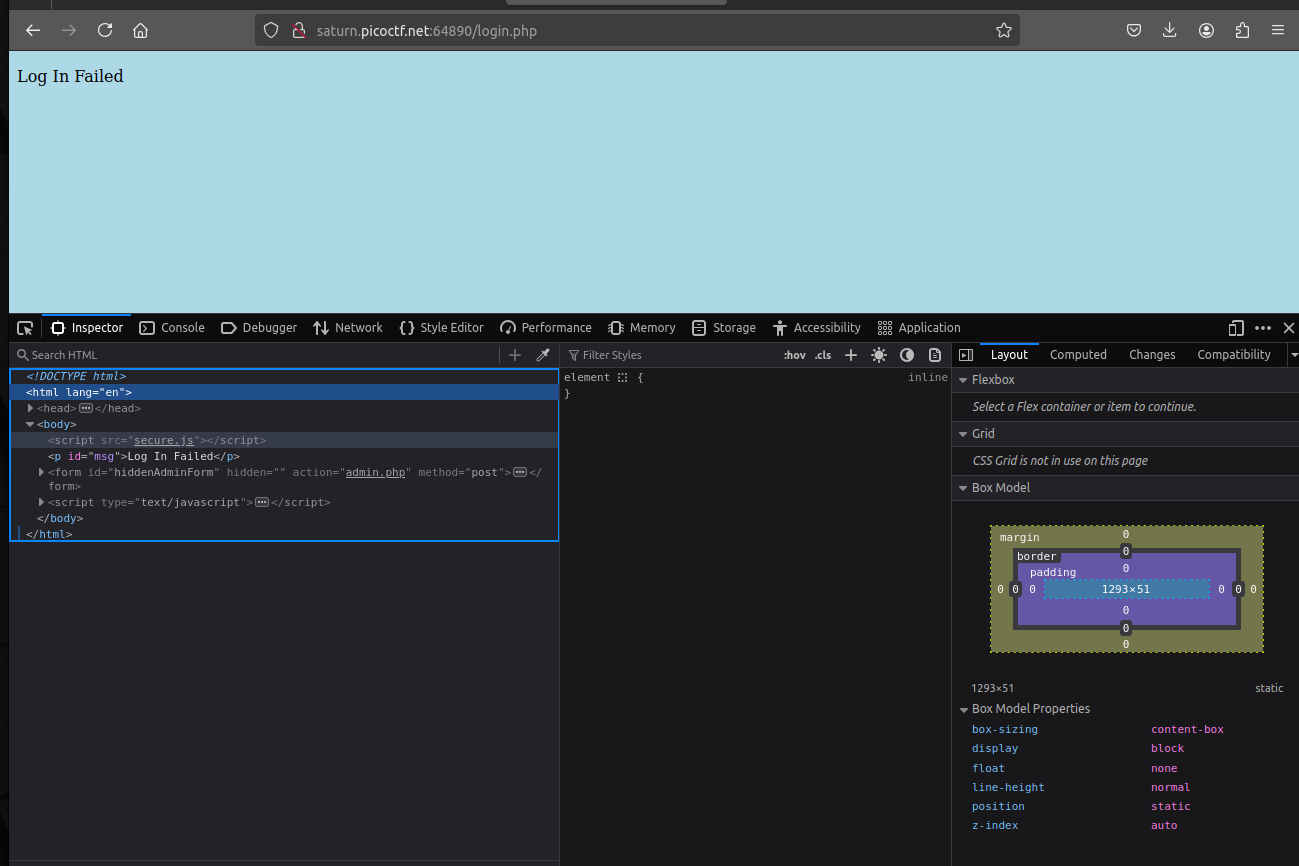Toggle the .cls classes panel
Viewport: 1299px width, 866px height.
point(822,355)
